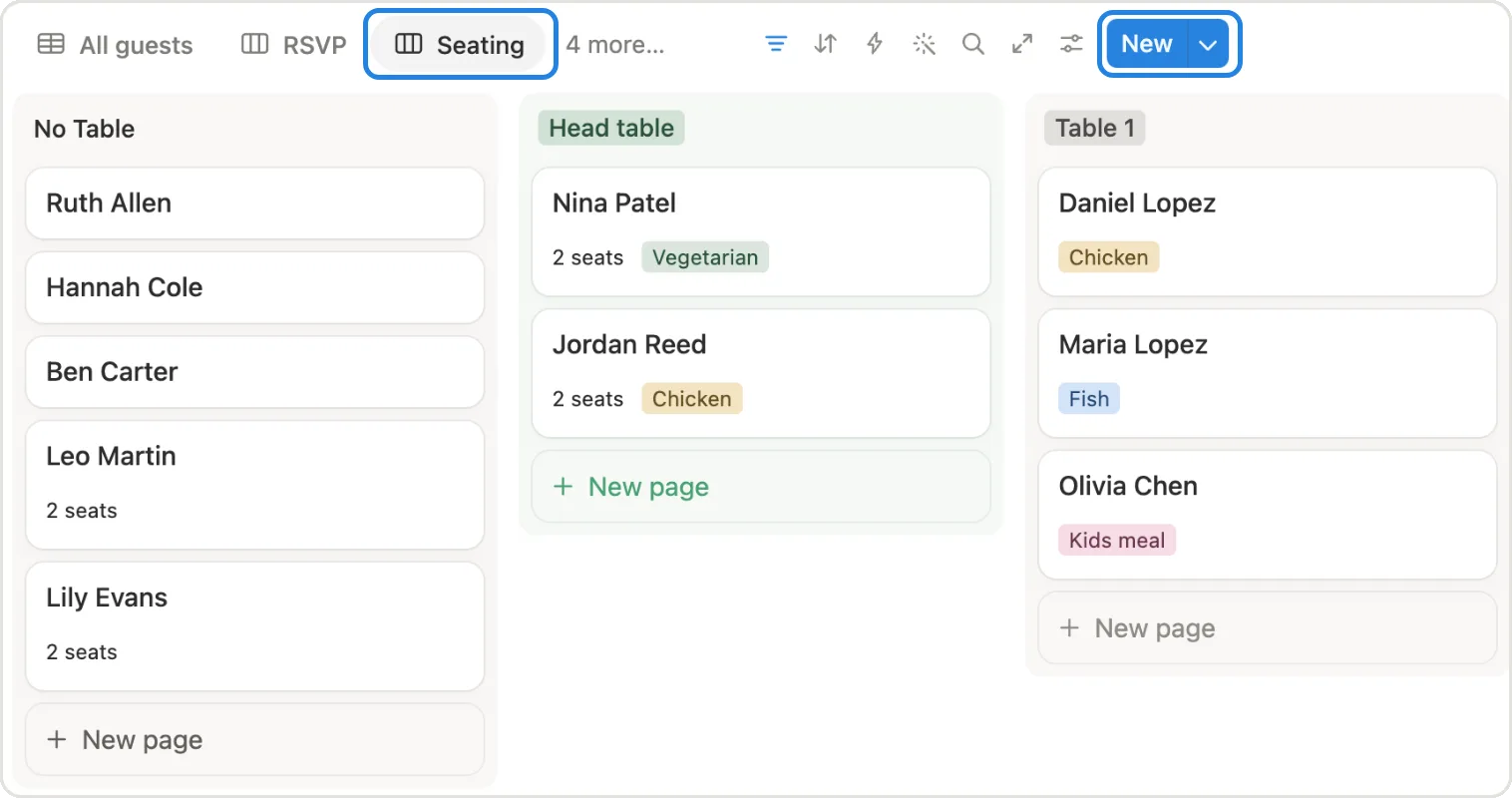Open the Daniel Lopez card
The width and height of the screenshot is (1512, 798).
click(1268, 231)
